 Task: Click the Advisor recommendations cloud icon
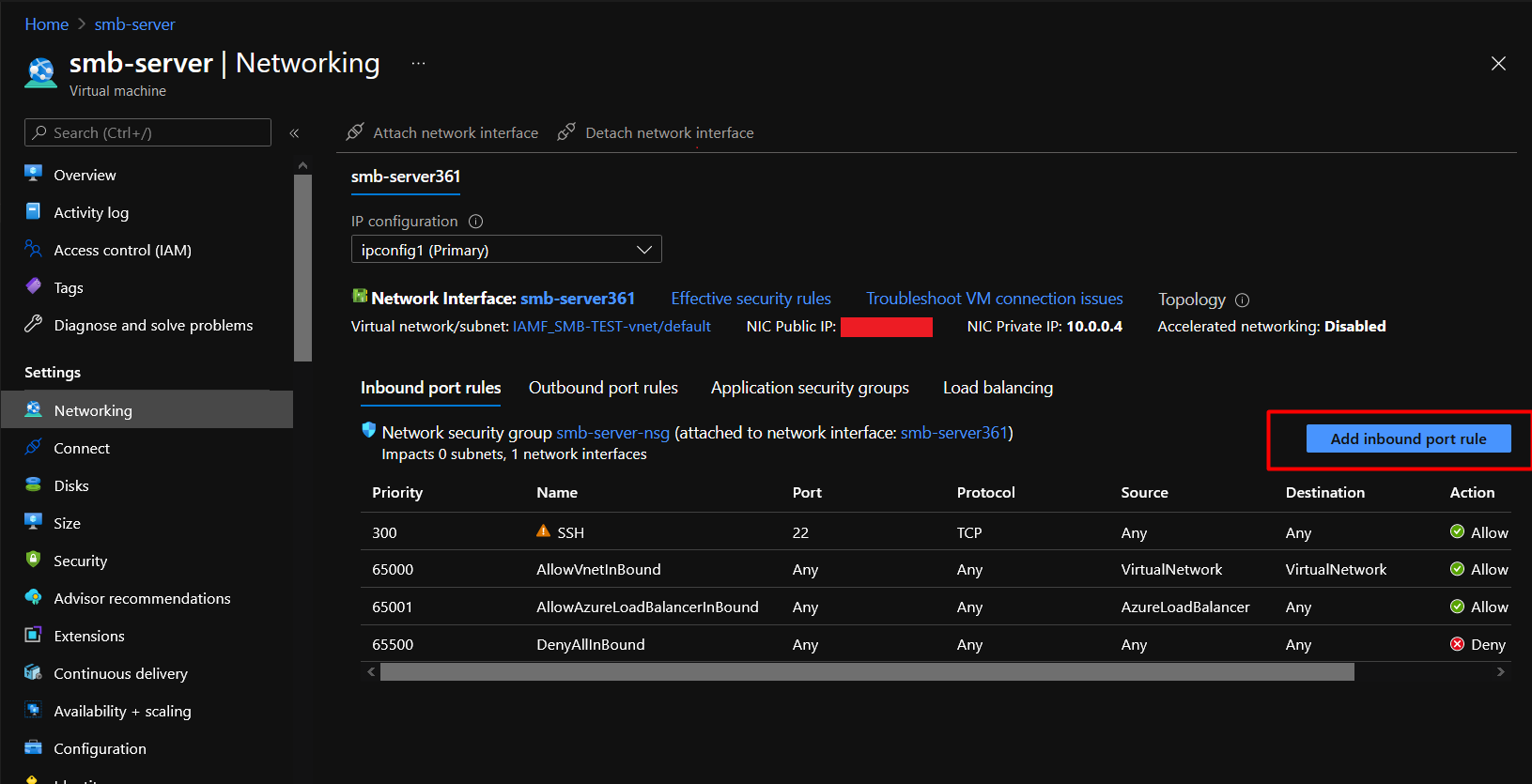(x=34, y=597)
